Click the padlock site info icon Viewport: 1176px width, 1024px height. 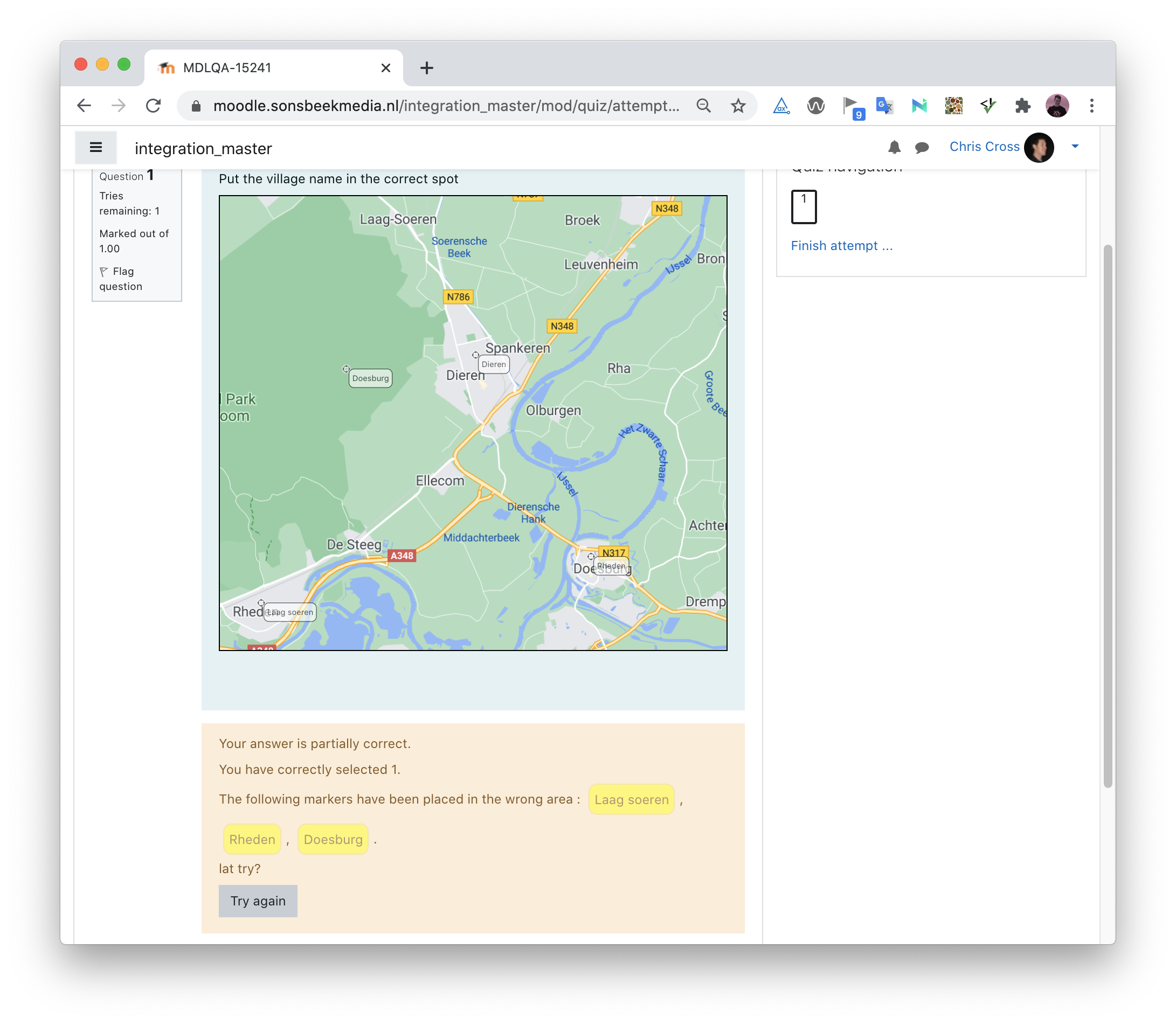(196, 106)
